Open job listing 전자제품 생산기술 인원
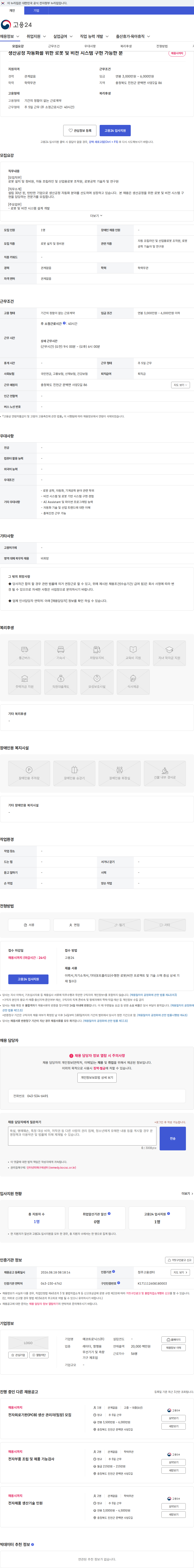Image resolution: width=194 pixels, height=1568 pixels. click(25, 1503)
